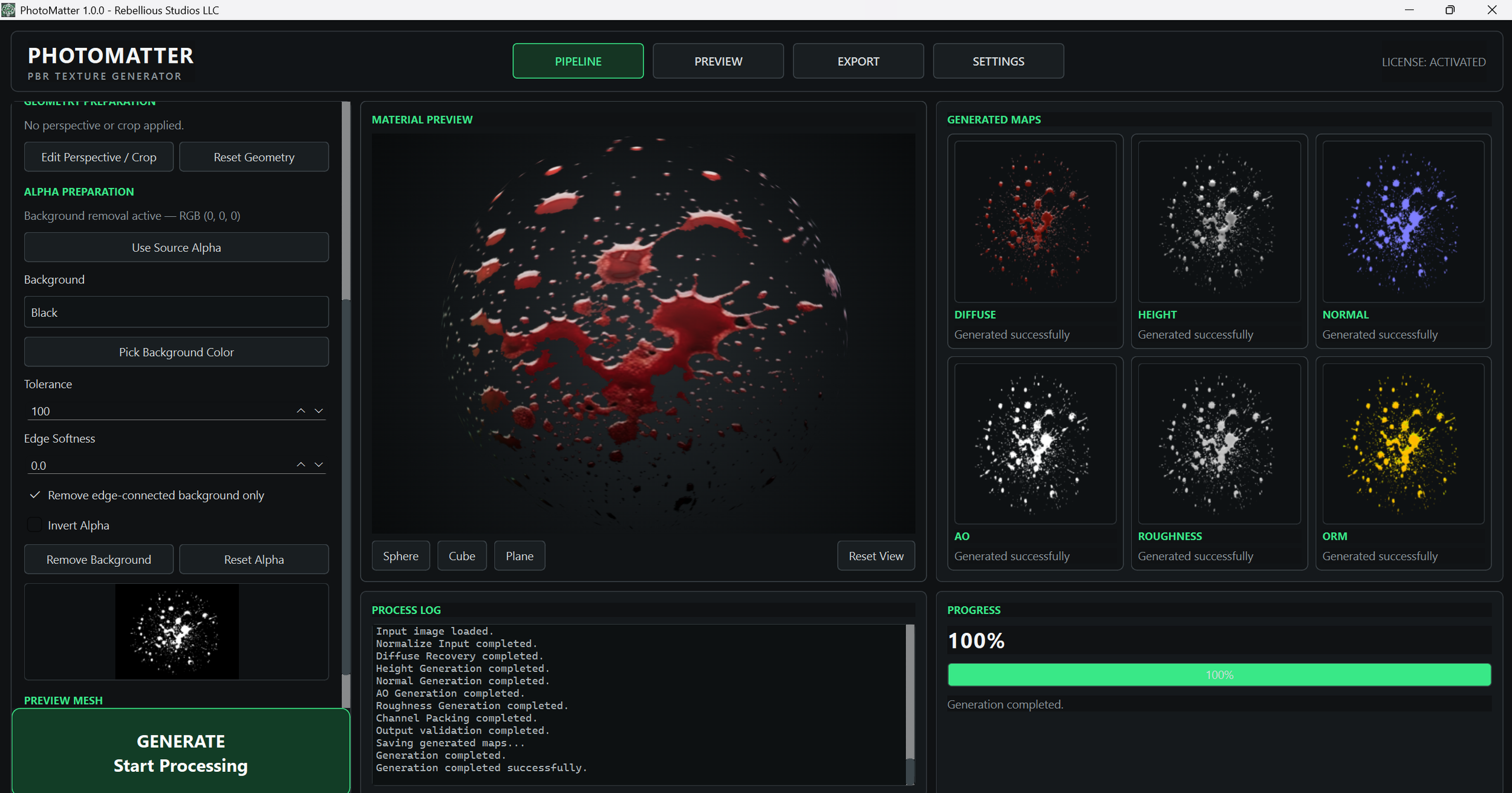The image size is (1512, 793).
Task: Click the alpha mask preview thumbnail
Action: click(177, 631)
